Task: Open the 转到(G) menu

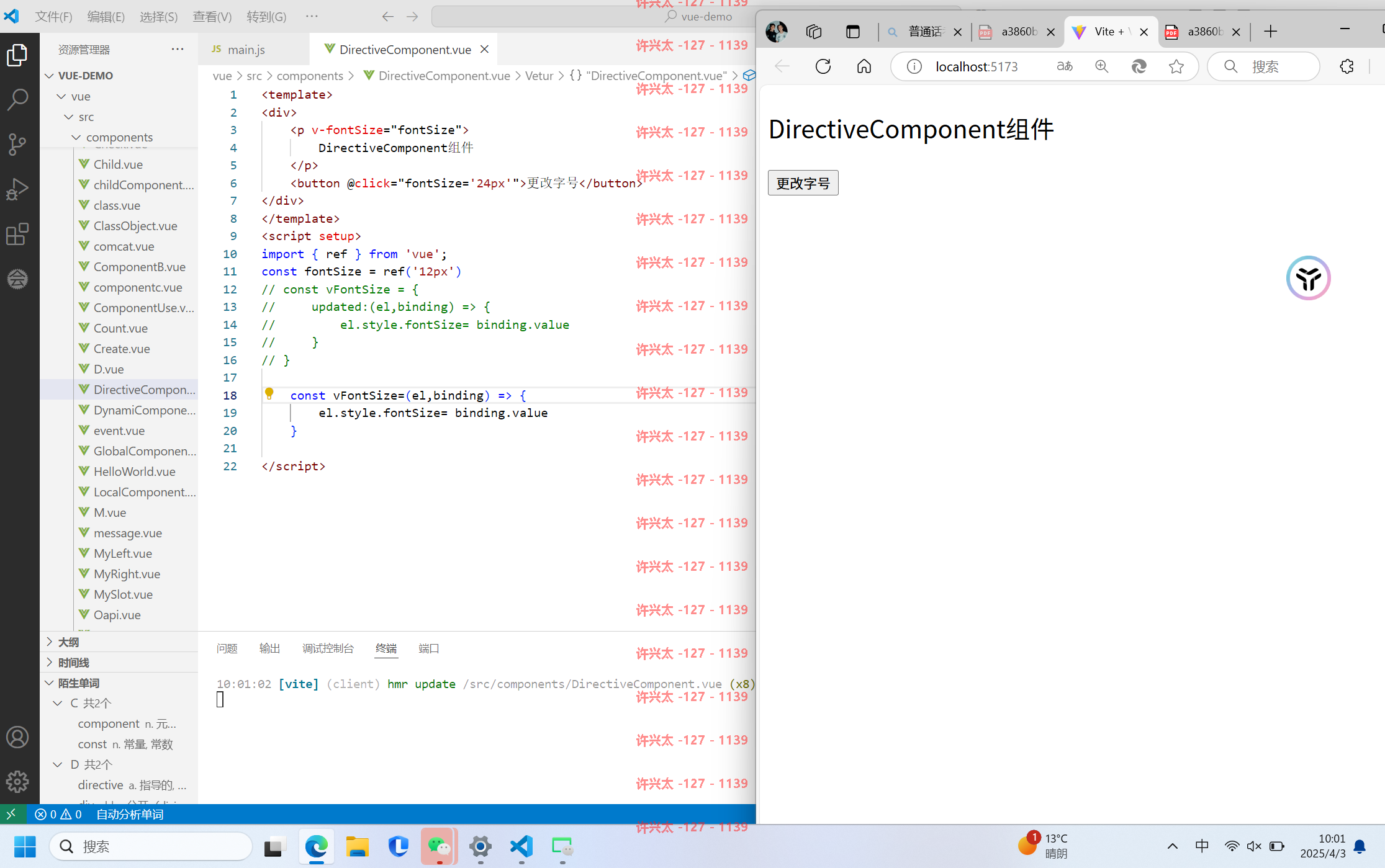Action: (266, 17)
